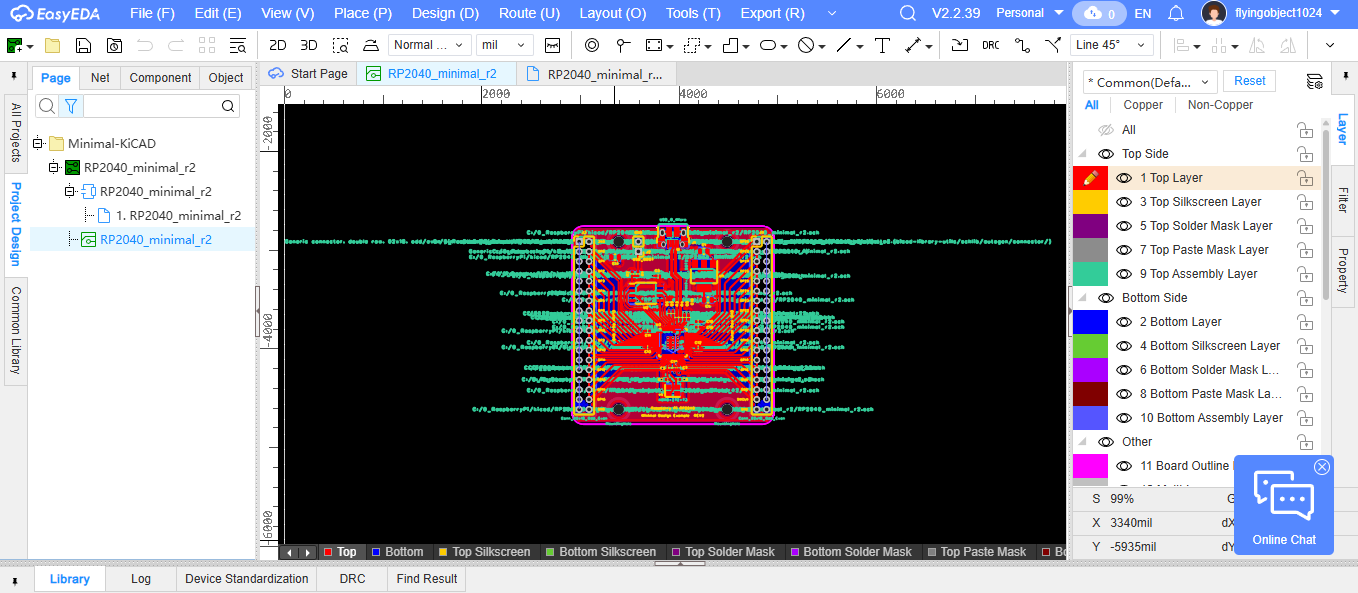
Task: Click the Reset button in Layer panel
Action: (1249, 81)
